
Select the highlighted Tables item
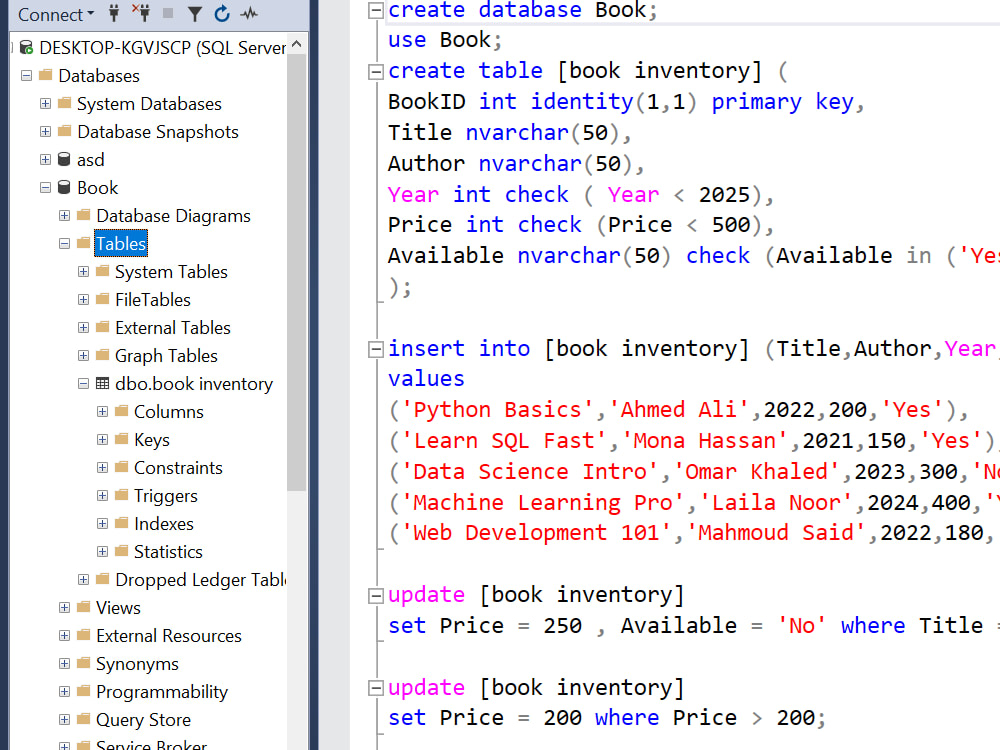click(x=121, y=244)
